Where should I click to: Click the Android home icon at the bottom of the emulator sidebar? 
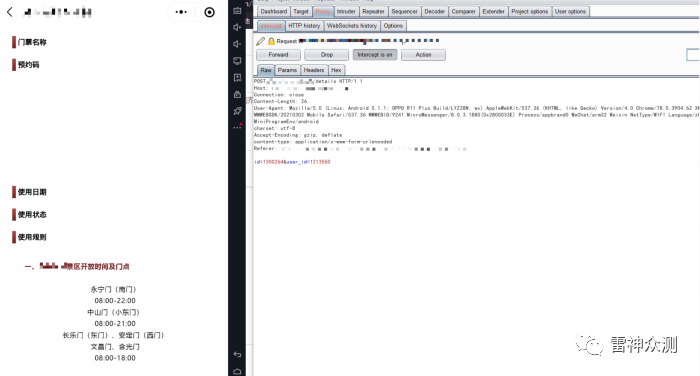coord(237,372)
